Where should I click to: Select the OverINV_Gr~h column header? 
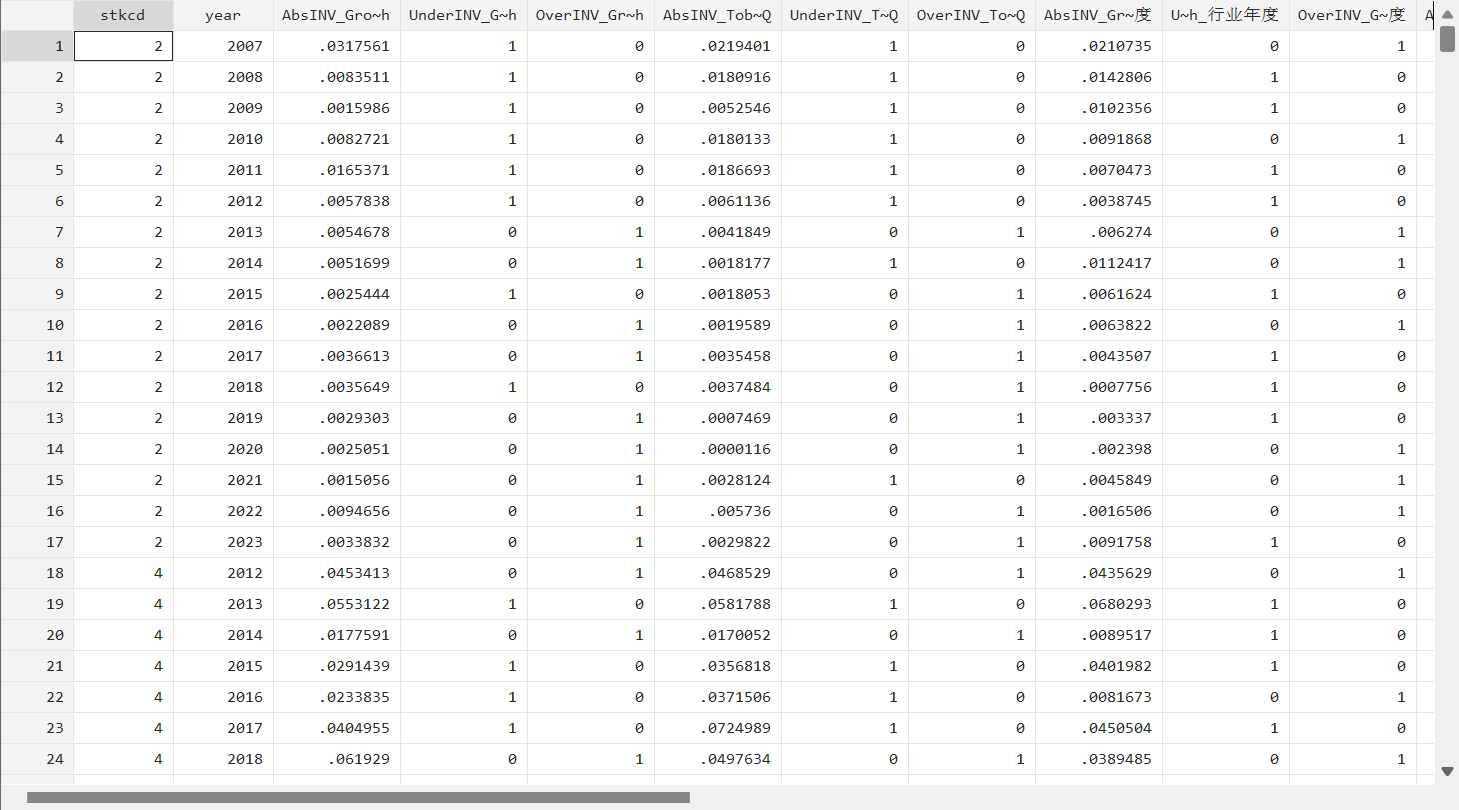click(591, 15)
